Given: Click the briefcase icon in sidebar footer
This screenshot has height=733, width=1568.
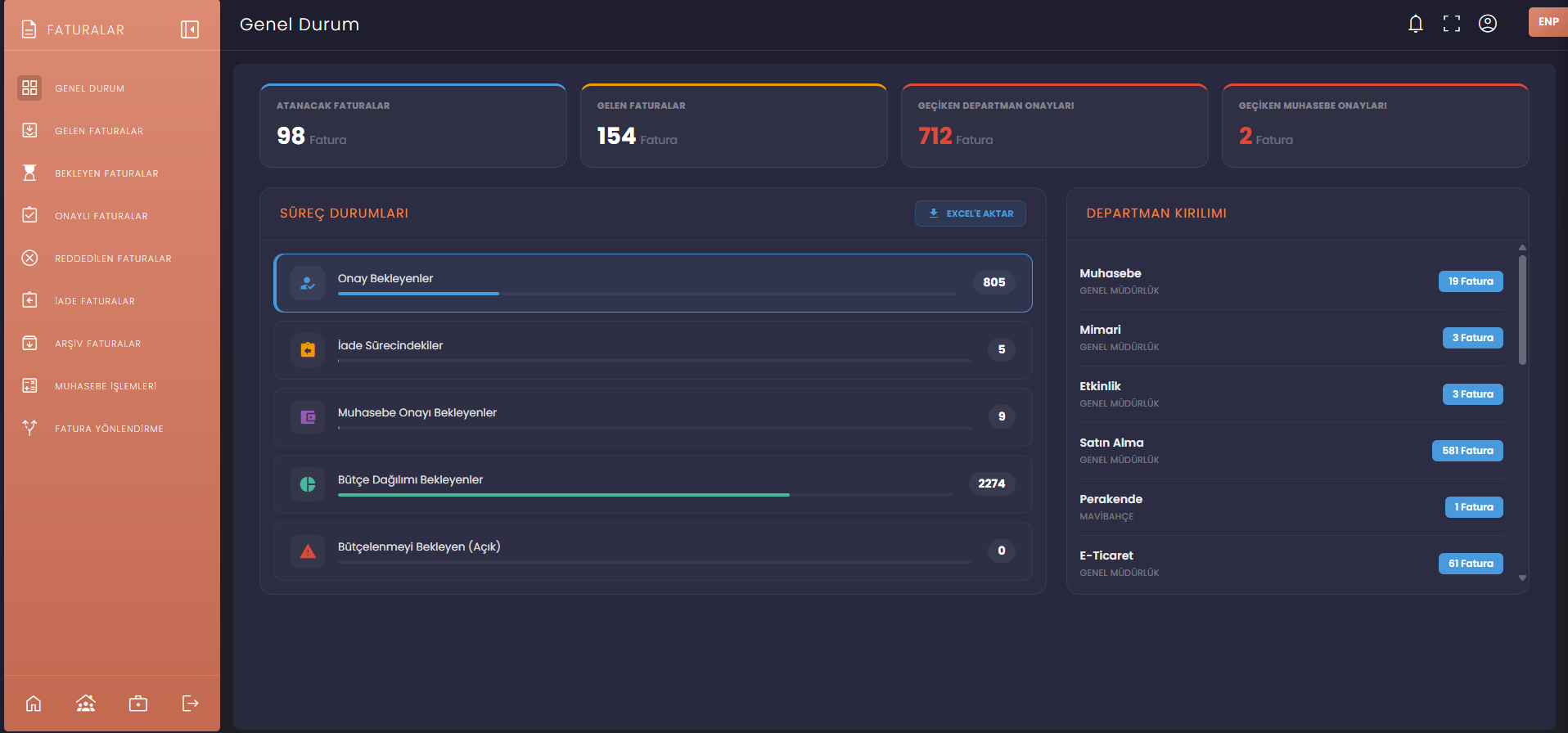Looking at the screenshot, I should (x=138, y=704).
